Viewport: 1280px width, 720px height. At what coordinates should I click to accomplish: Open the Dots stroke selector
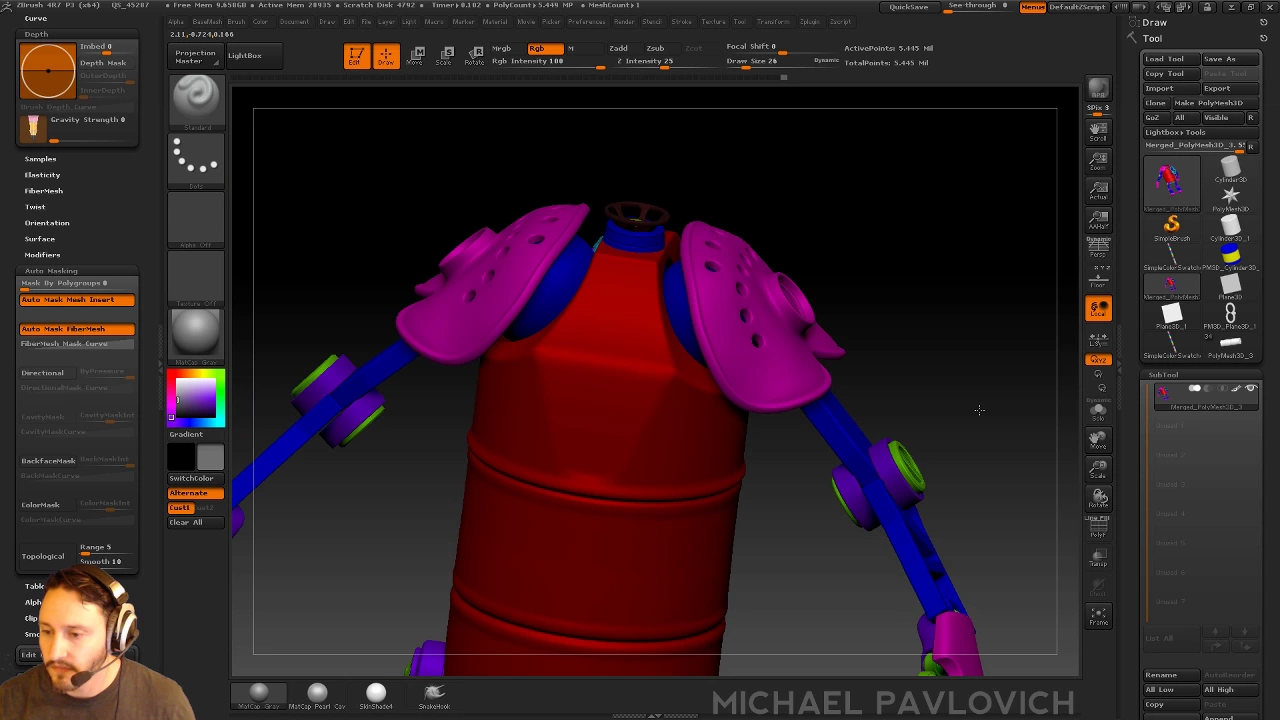tap(196, 161)
